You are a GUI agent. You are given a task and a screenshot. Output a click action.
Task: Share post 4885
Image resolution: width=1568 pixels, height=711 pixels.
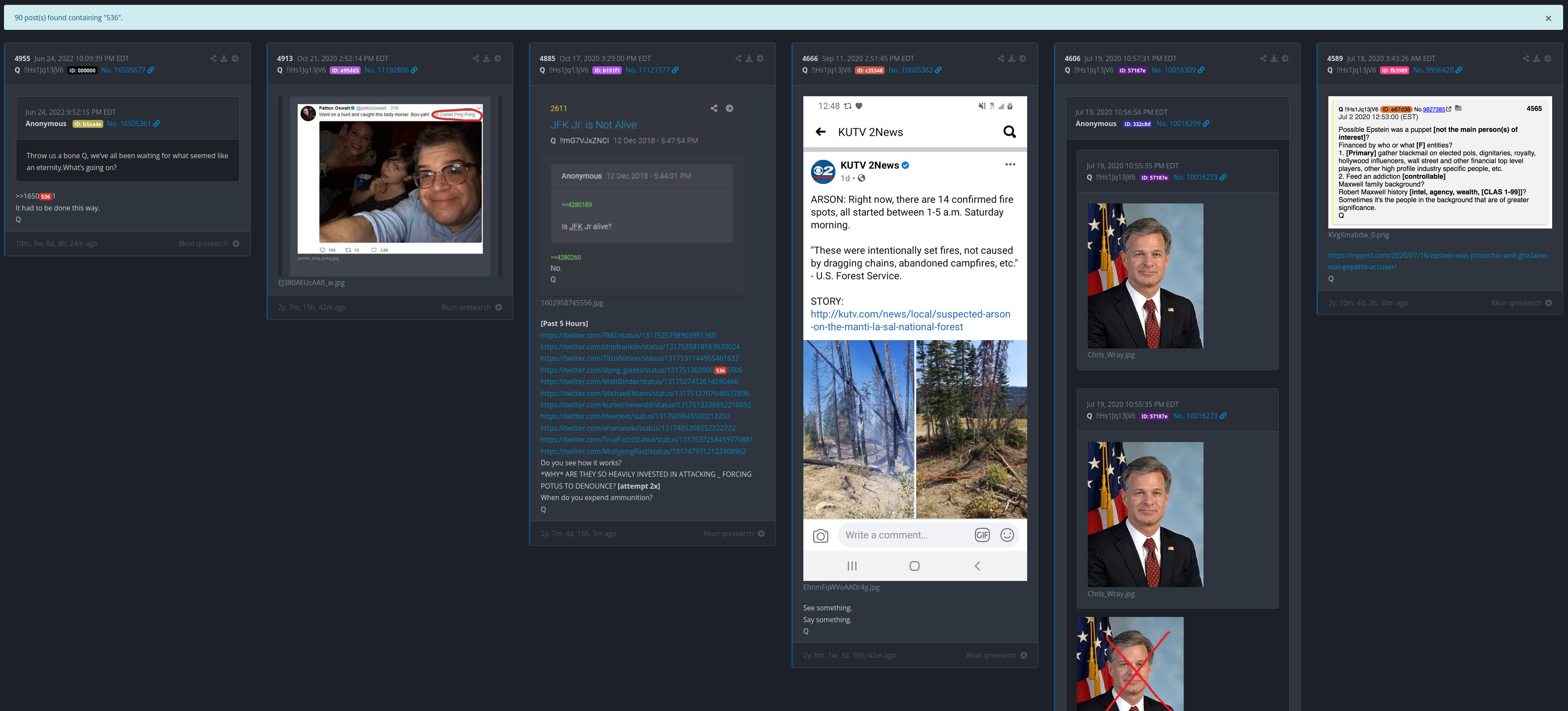[738, 58]
